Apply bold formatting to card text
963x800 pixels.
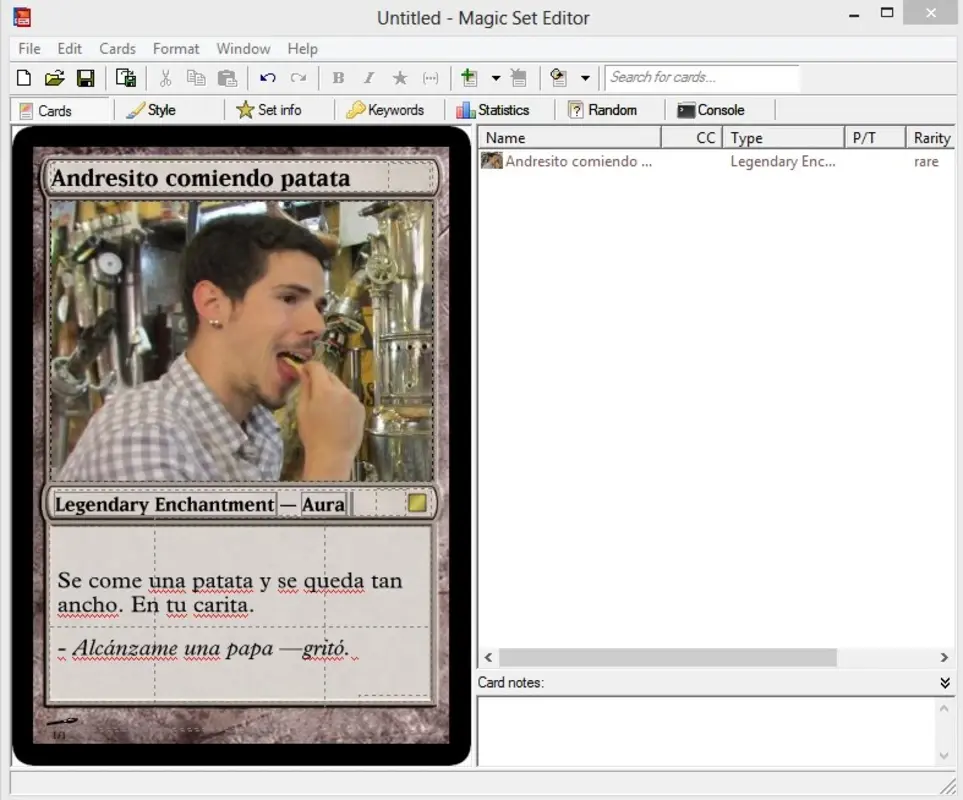coord(338,78)
